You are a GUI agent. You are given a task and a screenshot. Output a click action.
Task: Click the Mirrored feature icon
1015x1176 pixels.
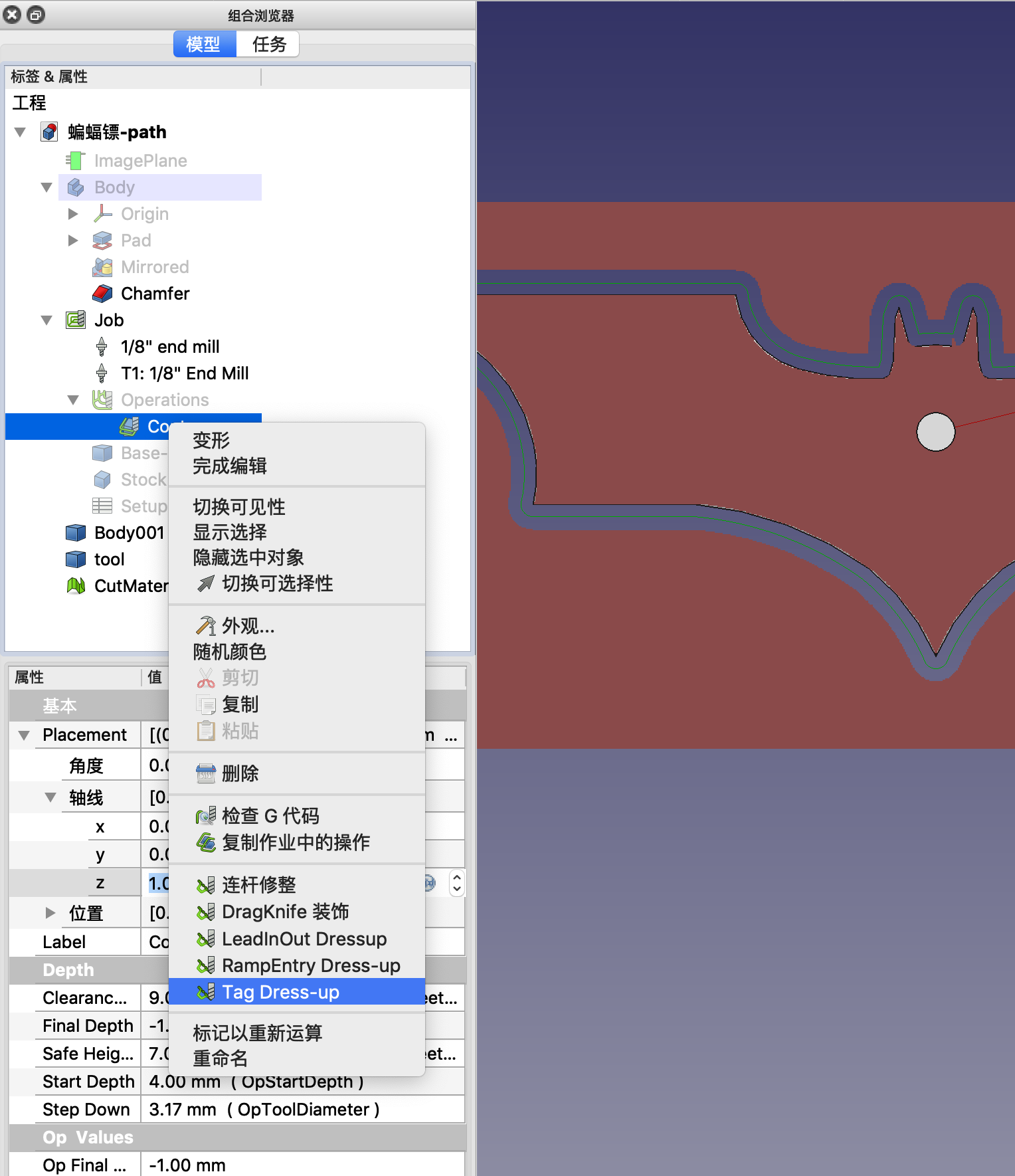(102, 266)
